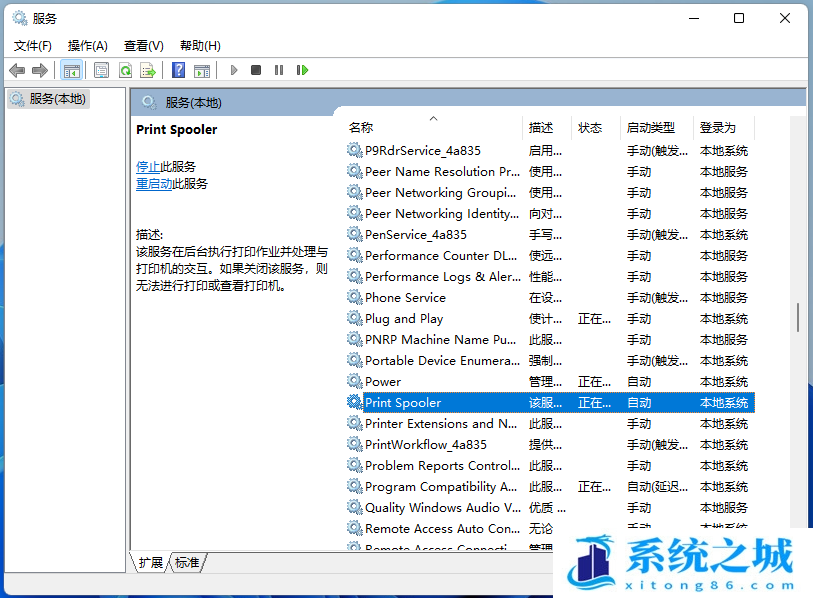Click the Start Service playback icon
The width and height of the screenshot is (813, 598).
[x=233, y=70]
